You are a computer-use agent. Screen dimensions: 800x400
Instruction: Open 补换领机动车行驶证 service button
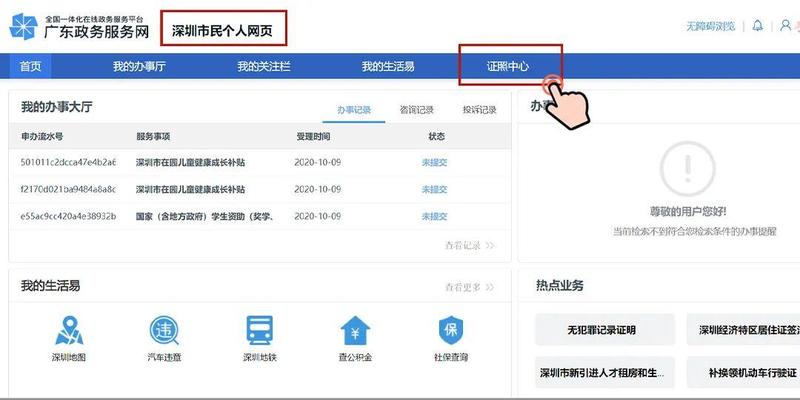coord(747,373)
